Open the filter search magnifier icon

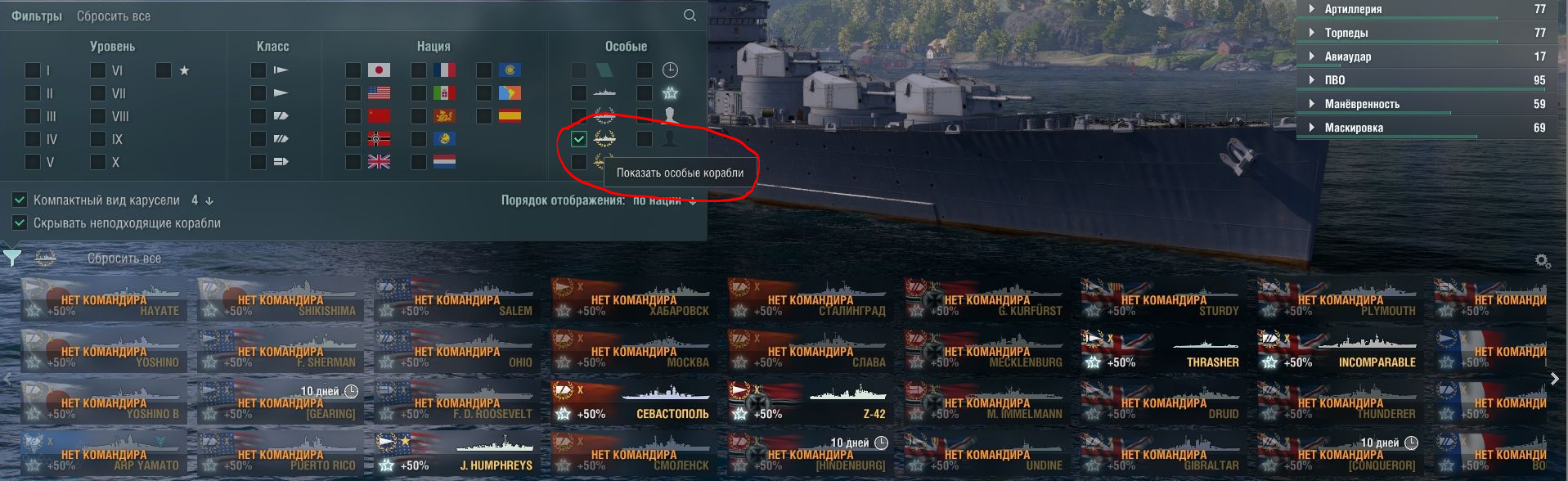click(690, 16)
